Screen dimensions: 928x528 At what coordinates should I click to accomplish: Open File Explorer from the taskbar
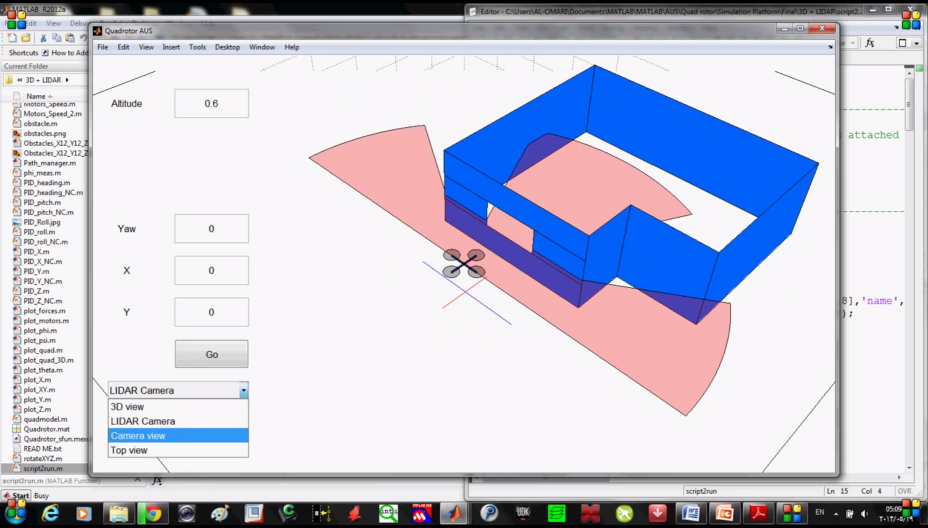118,513
